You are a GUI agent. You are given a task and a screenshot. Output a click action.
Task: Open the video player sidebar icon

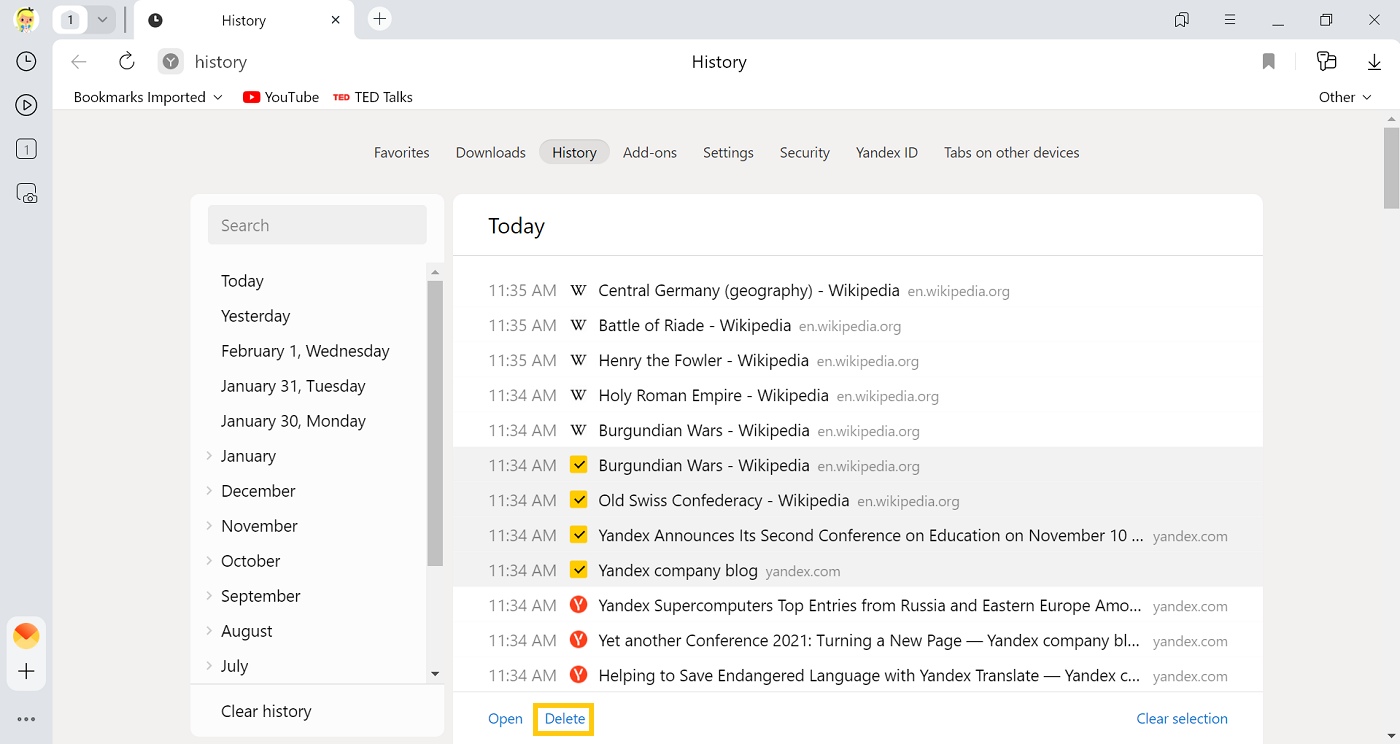(x=27, y=105)
